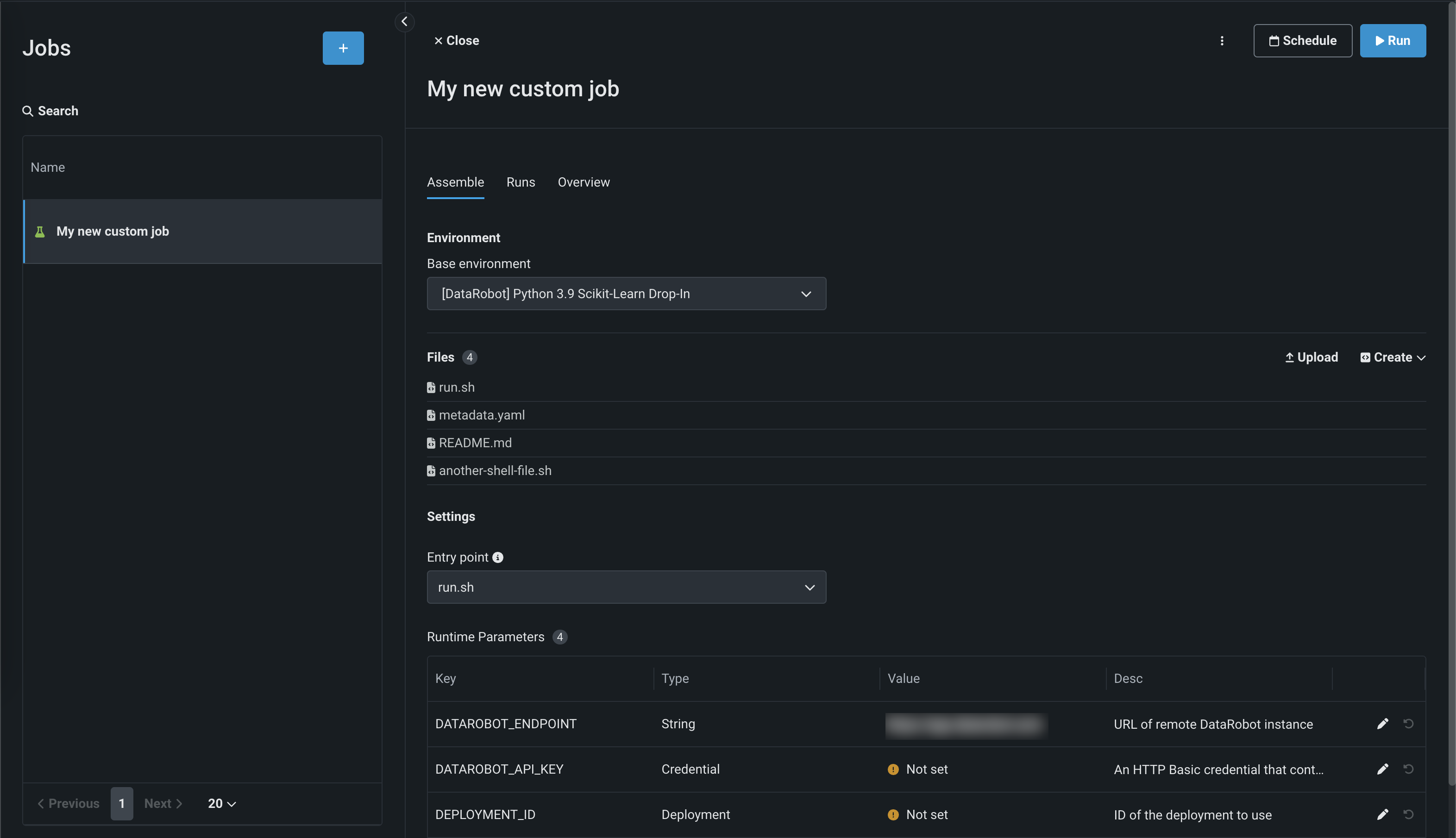Edit the DATAROBOT_API_KEY credential pencil icon
Viewport: 1456px width, 838px height.
pyautogui.click(x=1382, y=769)
